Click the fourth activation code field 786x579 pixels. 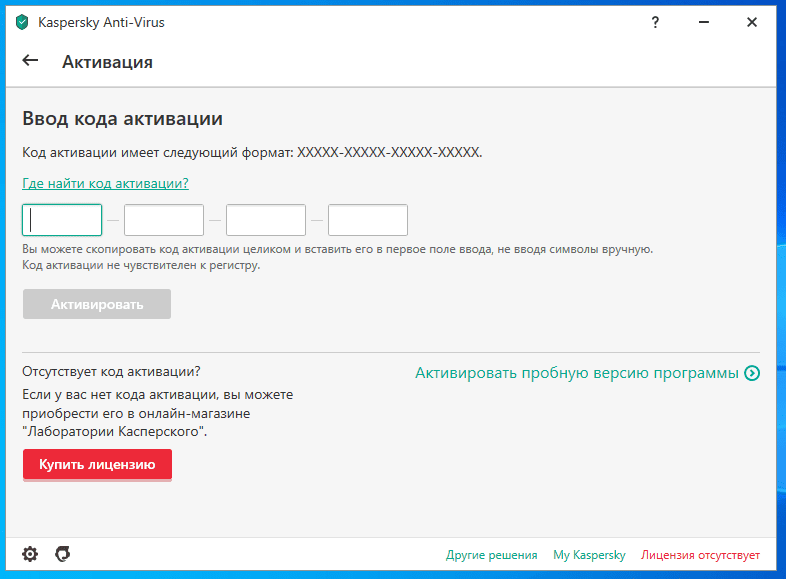coord(368,220)
